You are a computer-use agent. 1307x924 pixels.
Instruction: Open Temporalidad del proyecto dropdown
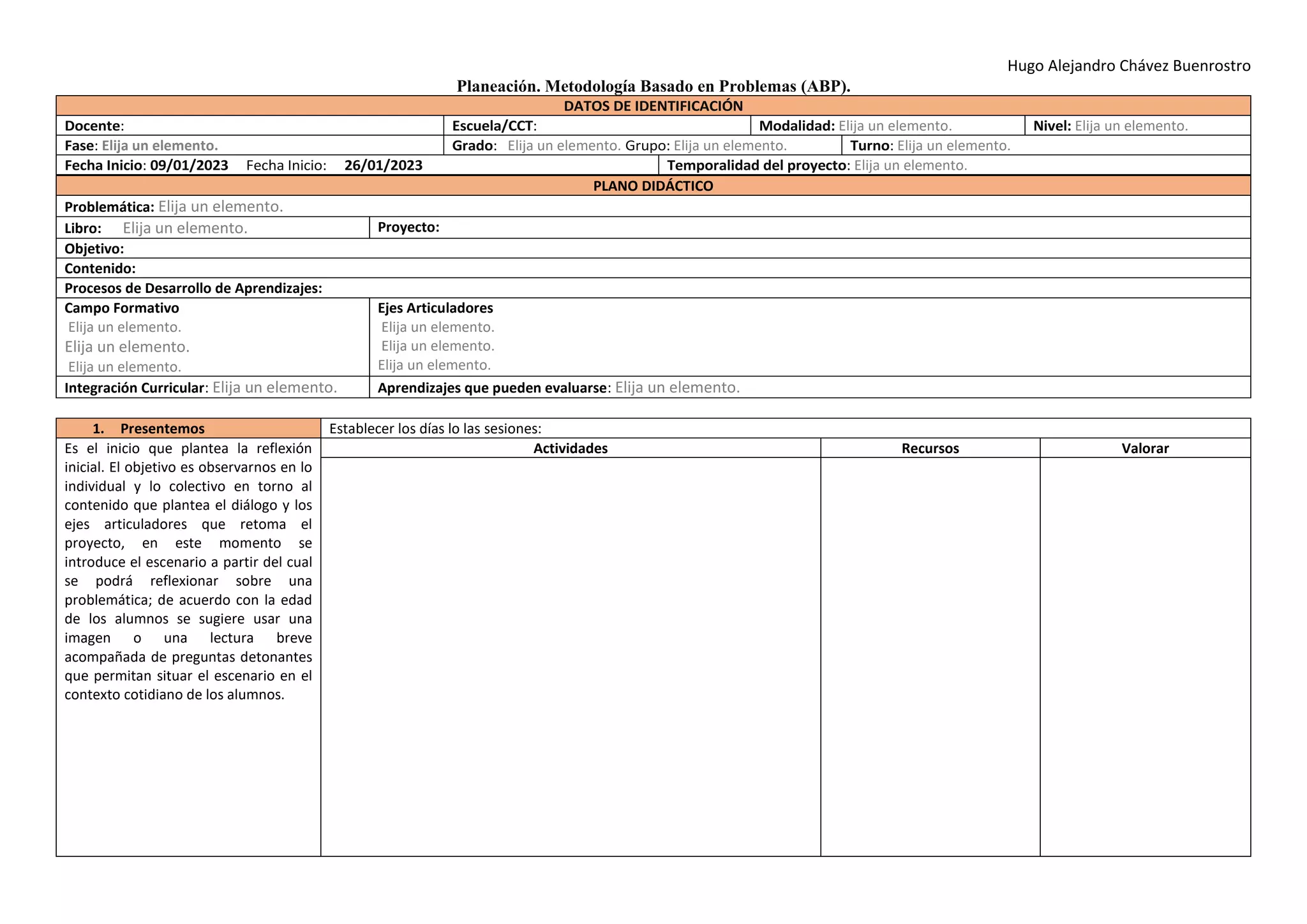click(x=910, y=165)
